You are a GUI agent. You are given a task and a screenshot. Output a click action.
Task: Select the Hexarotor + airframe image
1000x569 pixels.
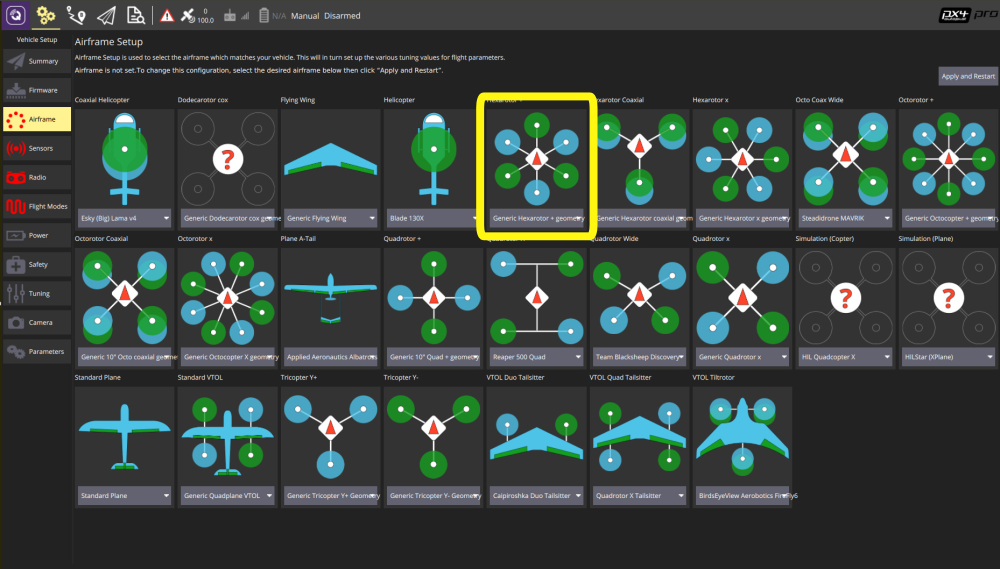[536, 158]
